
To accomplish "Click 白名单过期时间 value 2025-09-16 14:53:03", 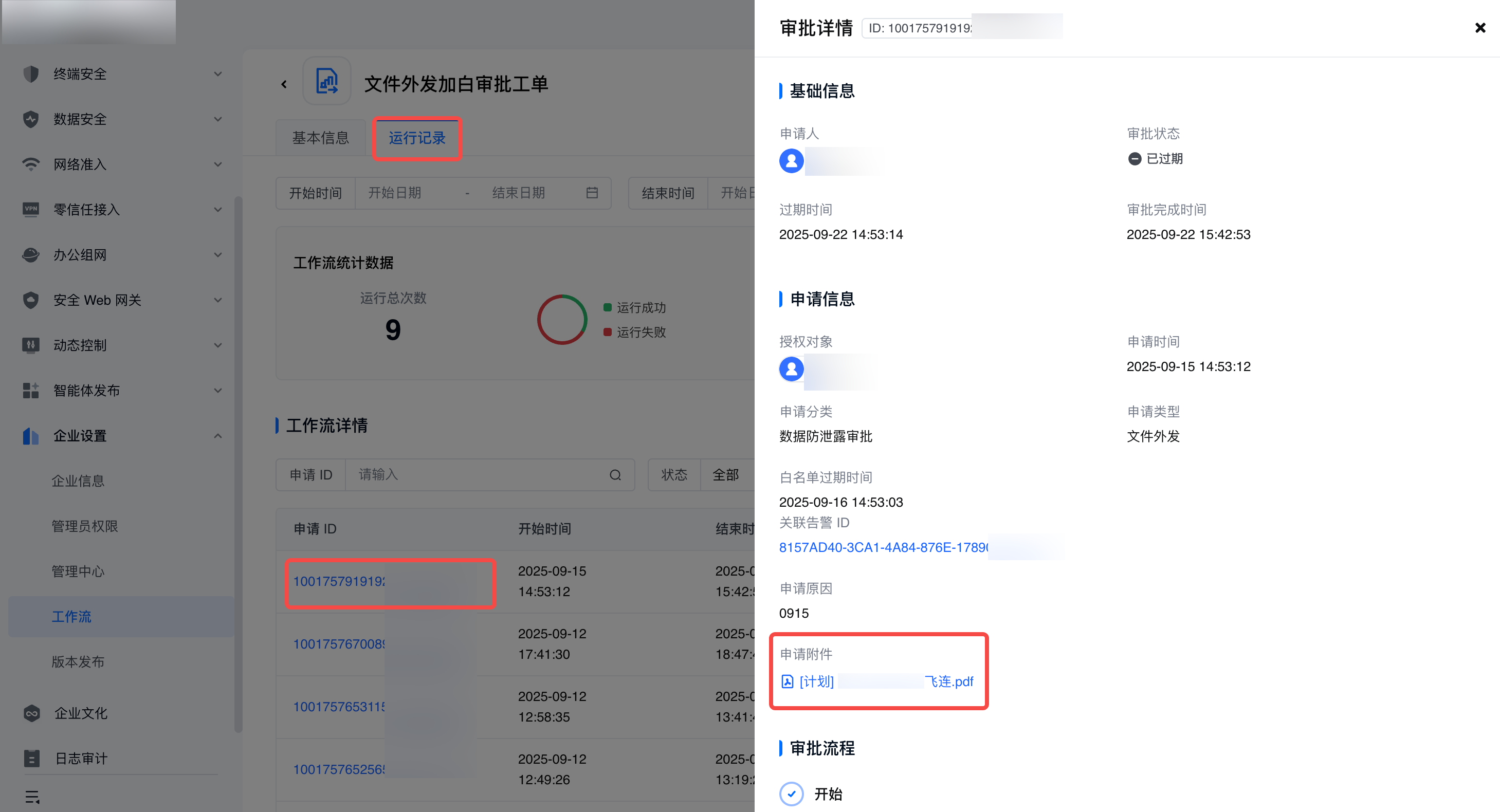I will [x=841, y=502].
